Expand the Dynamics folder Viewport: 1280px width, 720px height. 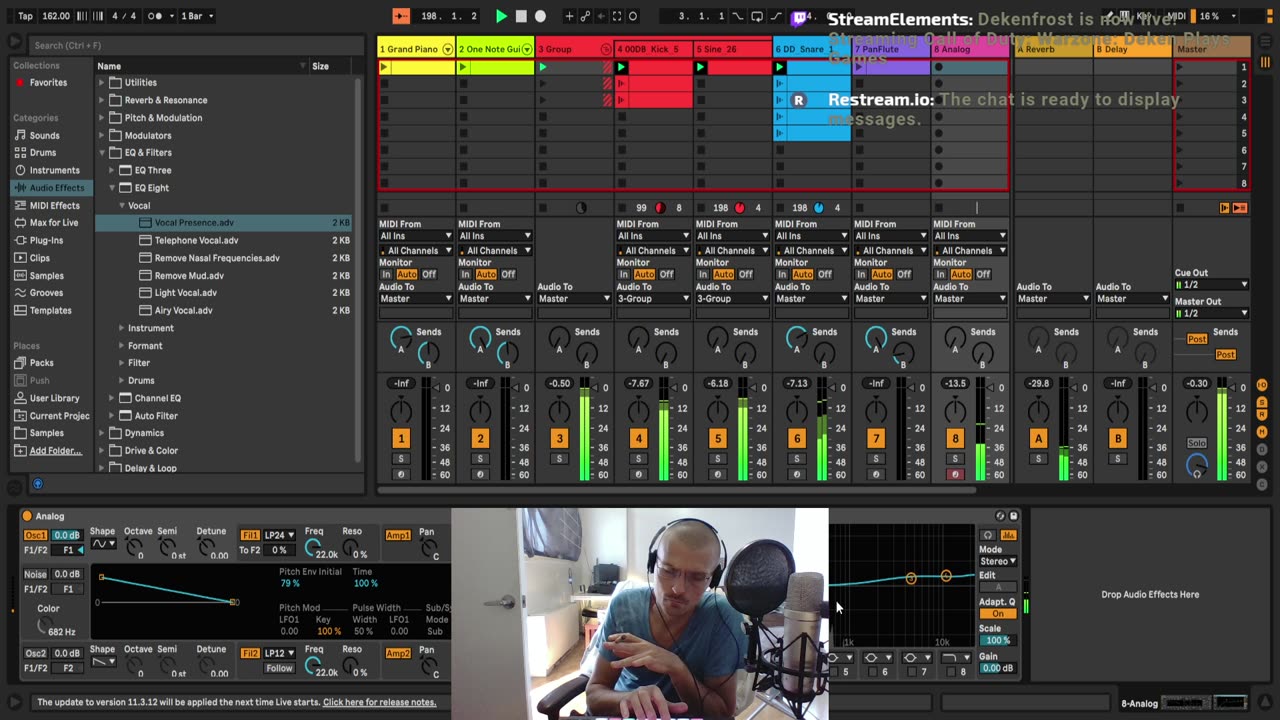pyautogui.click(x=101, y=433)
